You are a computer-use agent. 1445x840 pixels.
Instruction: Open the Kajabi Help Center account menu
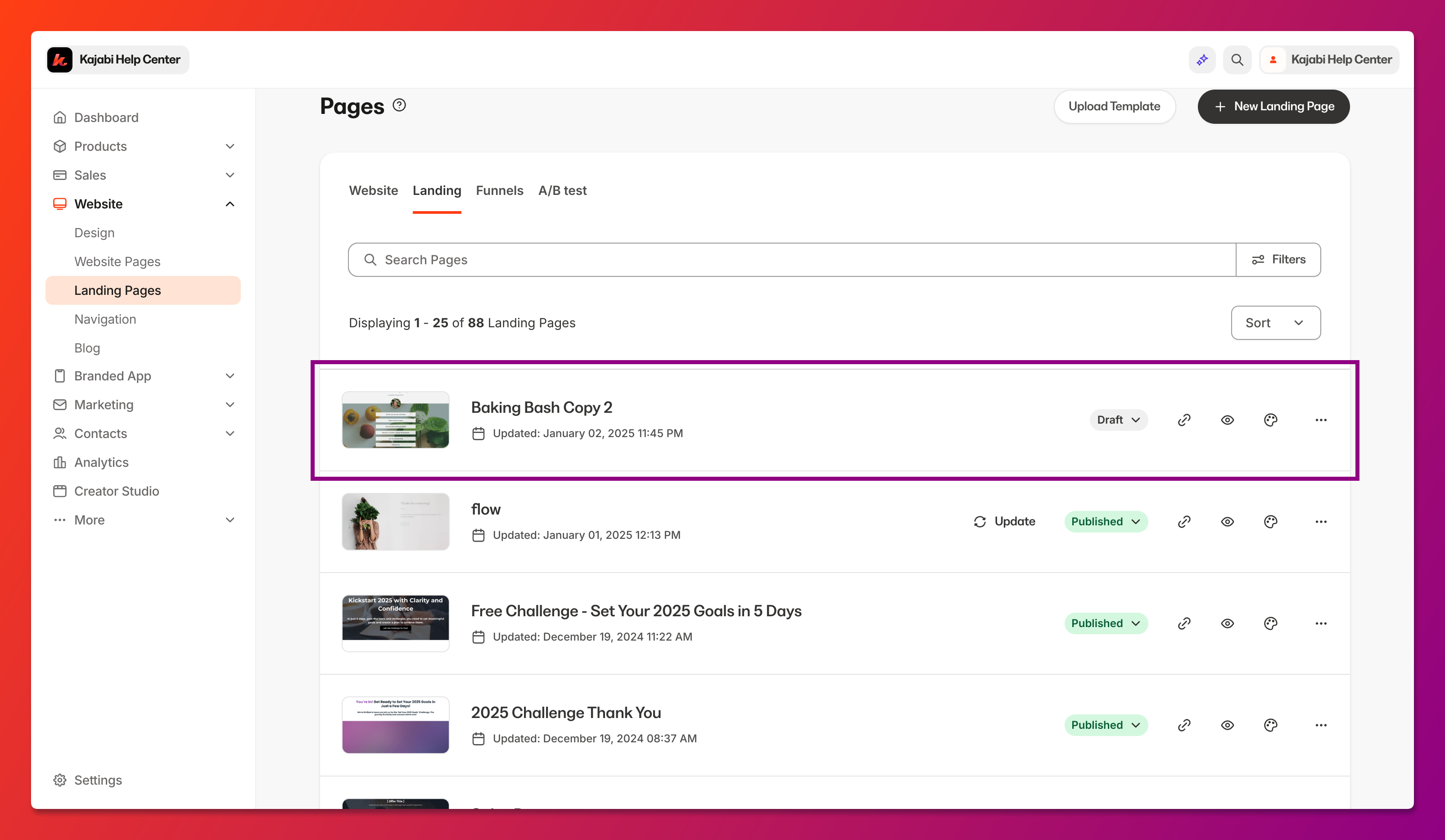pos(1330,59)
